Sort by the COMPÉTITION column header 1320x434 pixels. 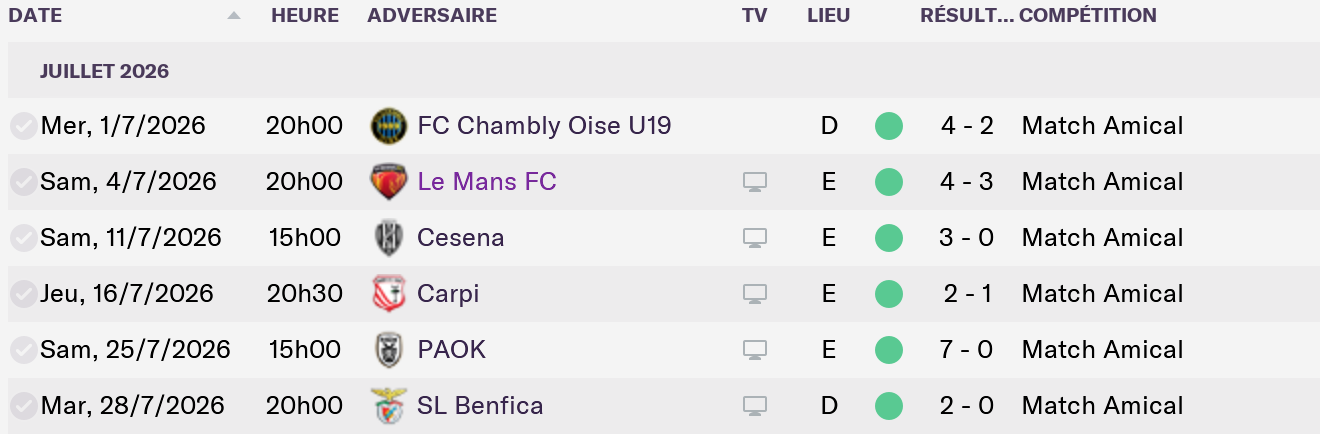(1087, 16)
